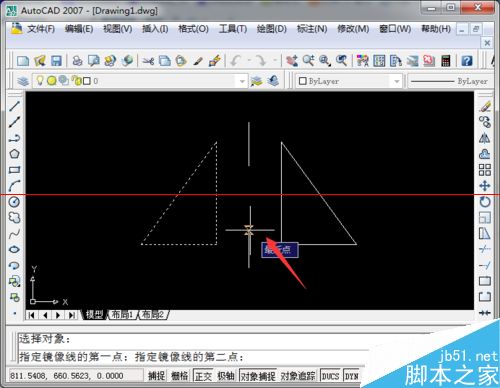Select the Rectangle tool
The width and height of the screenshot is (500, 388).
coord(14,170)
